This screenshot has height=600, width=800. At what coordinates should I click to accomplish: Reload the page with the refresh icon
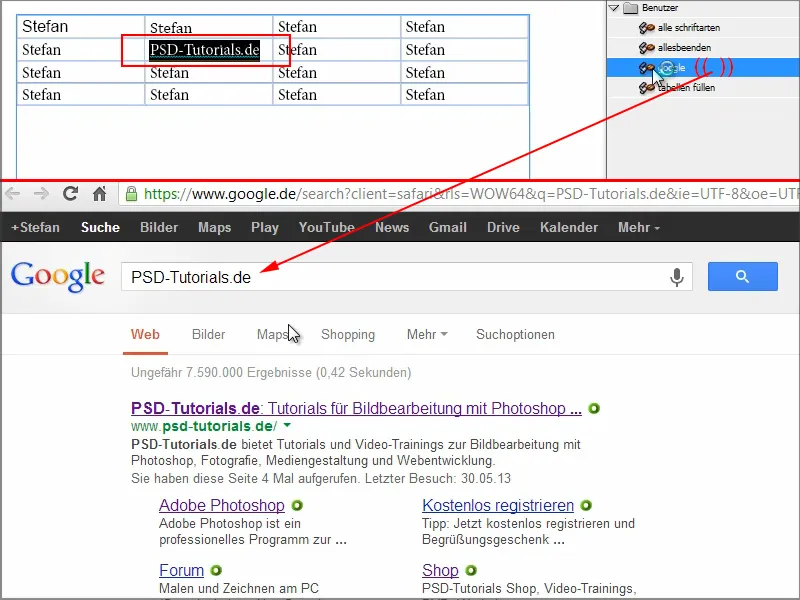[70, 193]
